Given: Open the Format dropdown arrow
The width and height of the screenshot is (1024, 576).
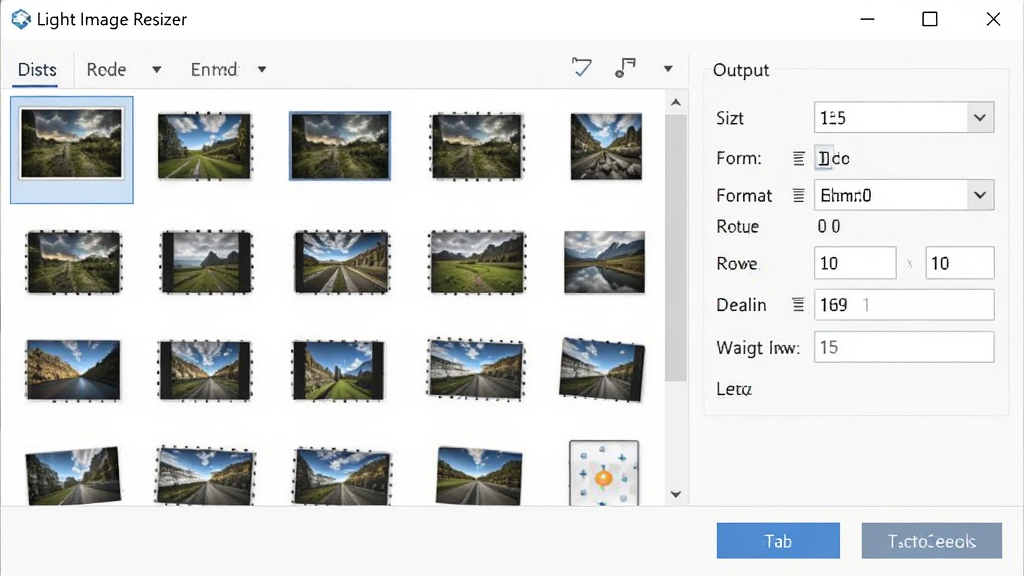Looking at the screenshot, I should 980,195.
